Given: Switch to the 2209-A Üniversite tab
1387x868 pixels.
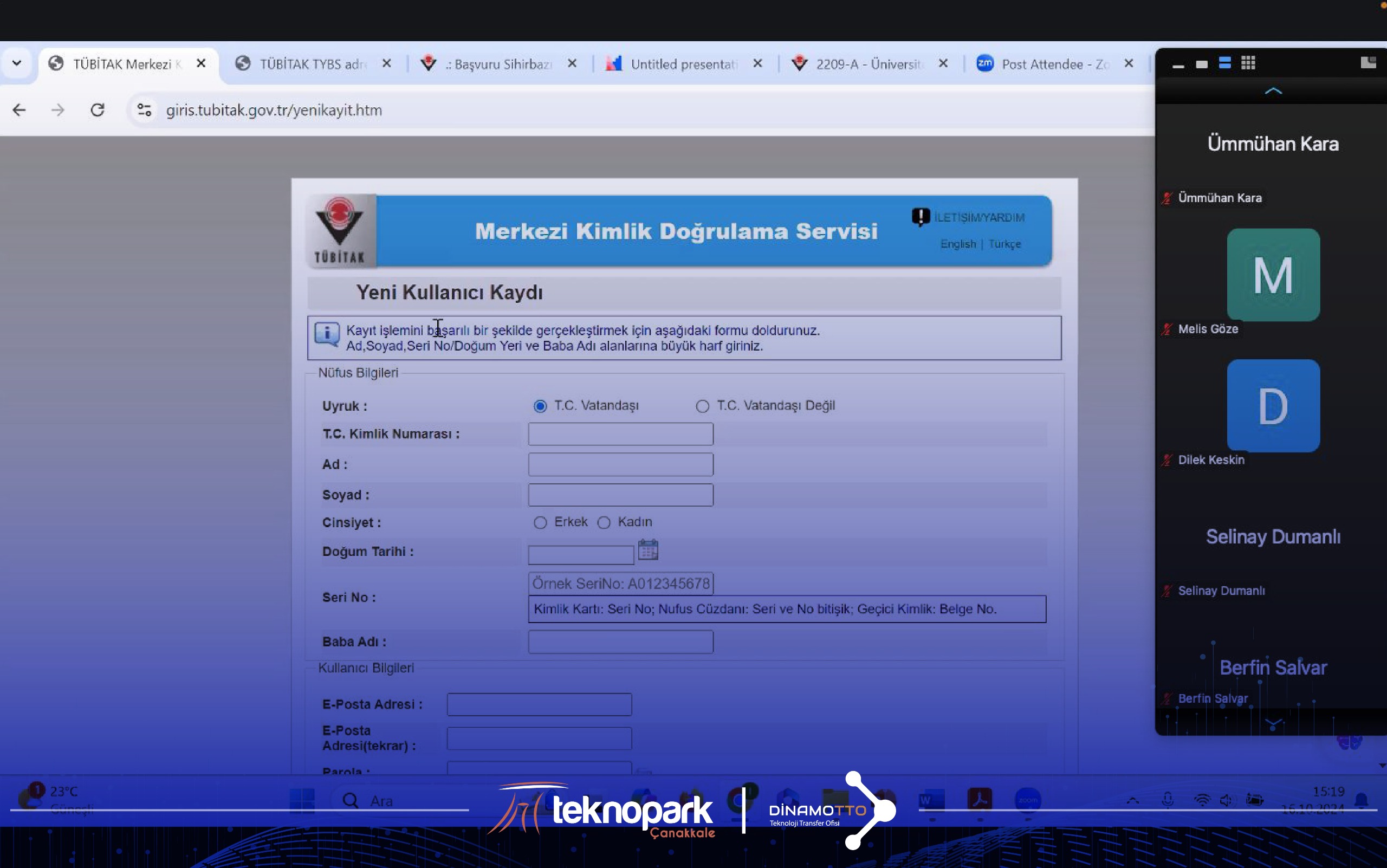Looking at the screenshot, I should pyautogui.click(x=869, y=64).
